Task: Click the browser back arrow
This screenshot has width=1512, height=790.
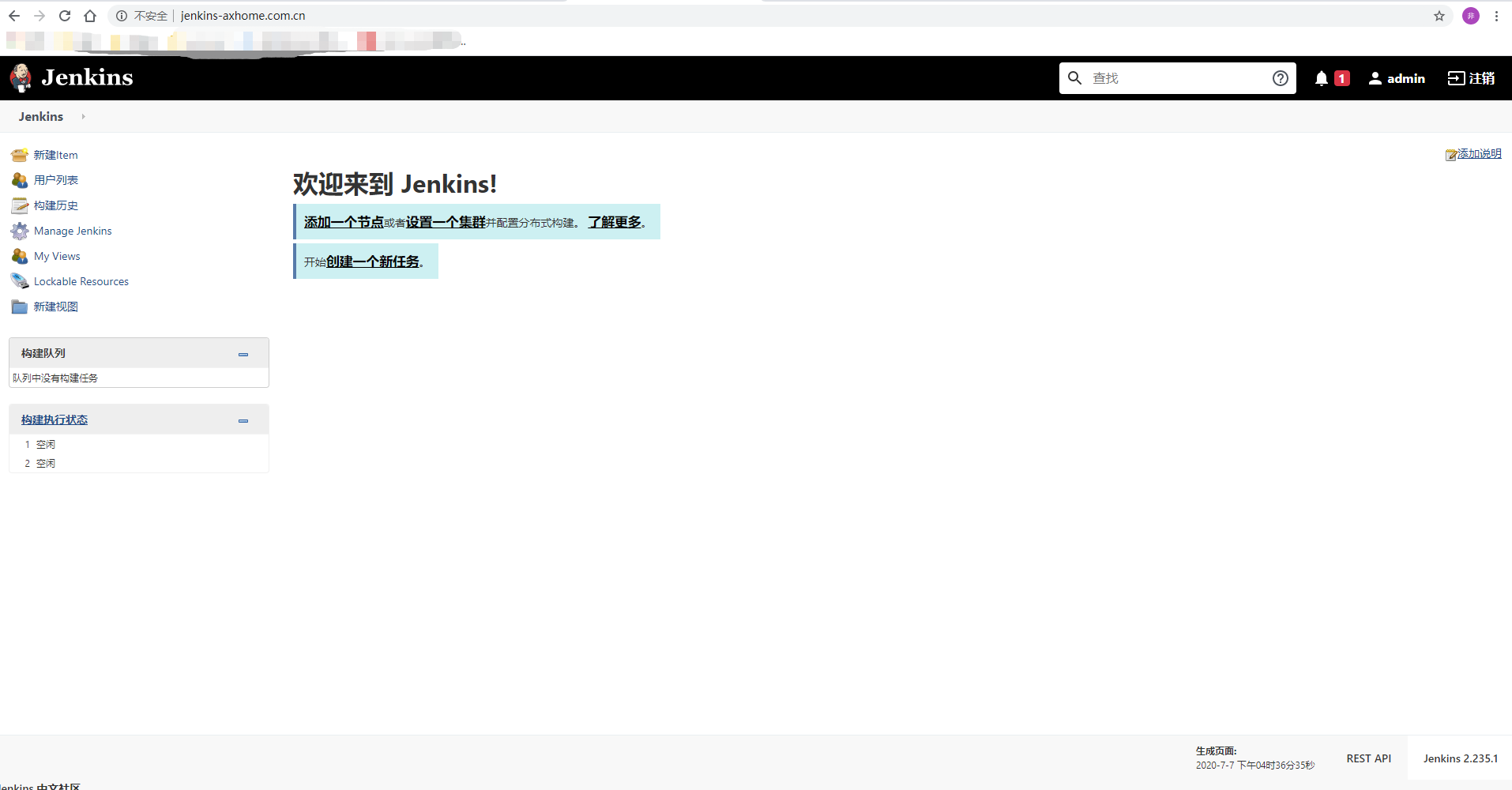Action: tap(14, 16)
